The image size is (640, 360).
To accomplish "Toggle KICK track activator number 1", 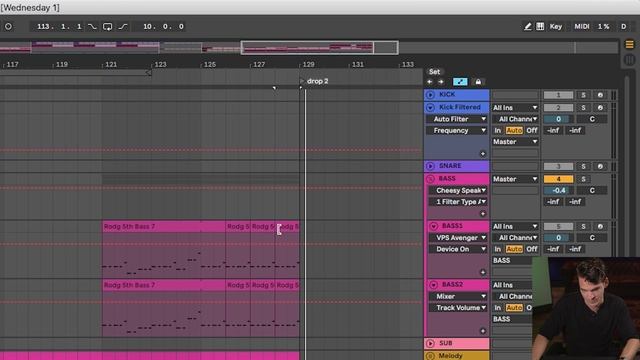I will [558, 95].
